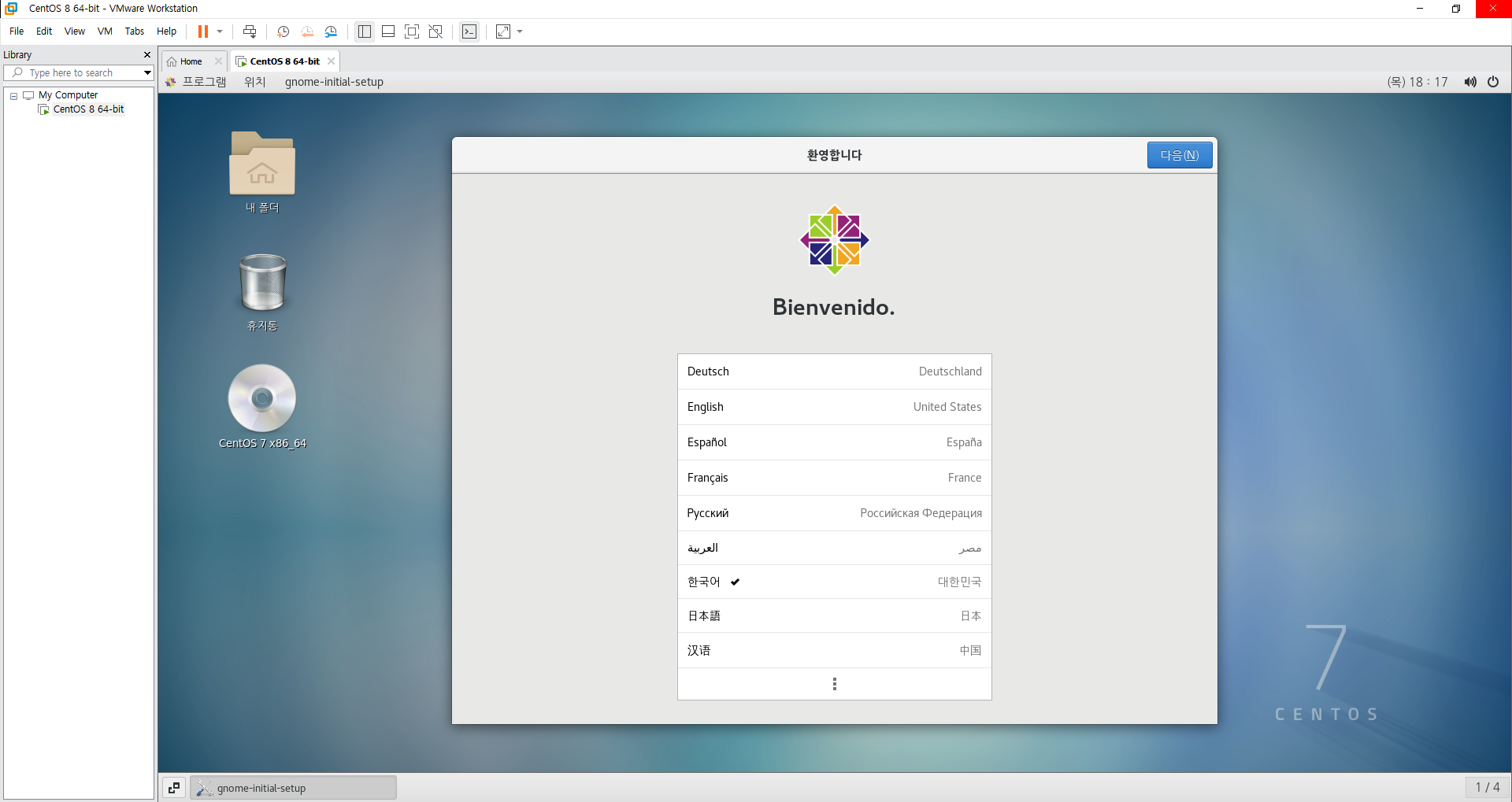Screen dimensions: 1512x802
Task: Click the volume speaker icon
Action: tap(1470, 82)
